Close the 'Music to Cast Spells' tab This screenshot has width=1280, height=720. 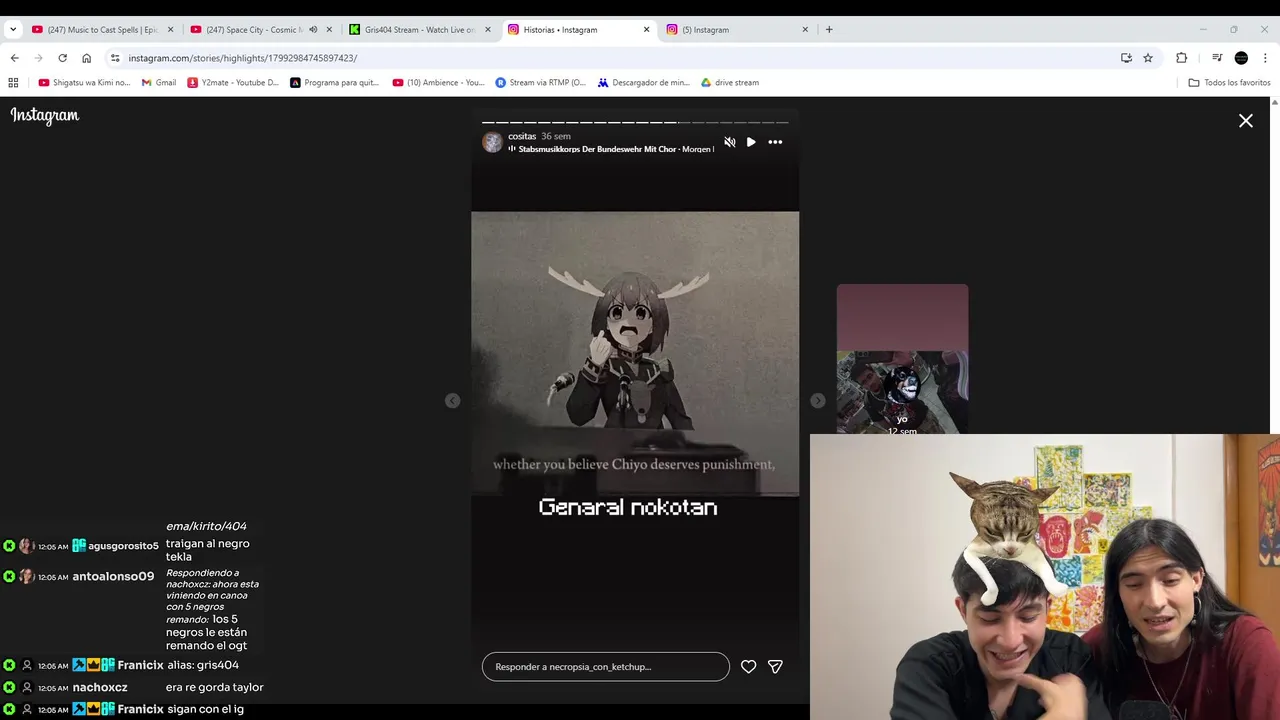point(170,30)
